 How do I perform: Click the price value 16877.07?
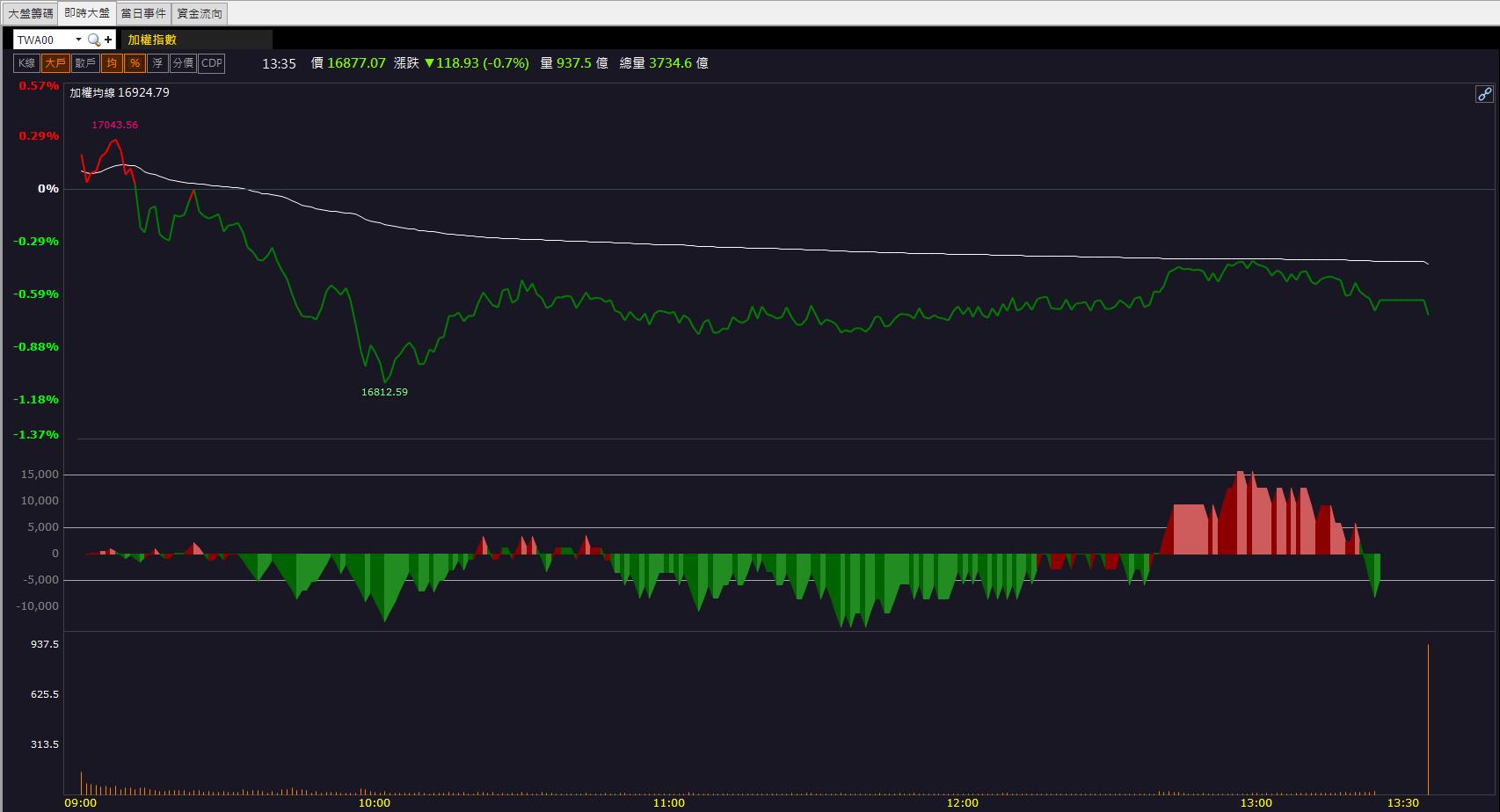(356, 63)
